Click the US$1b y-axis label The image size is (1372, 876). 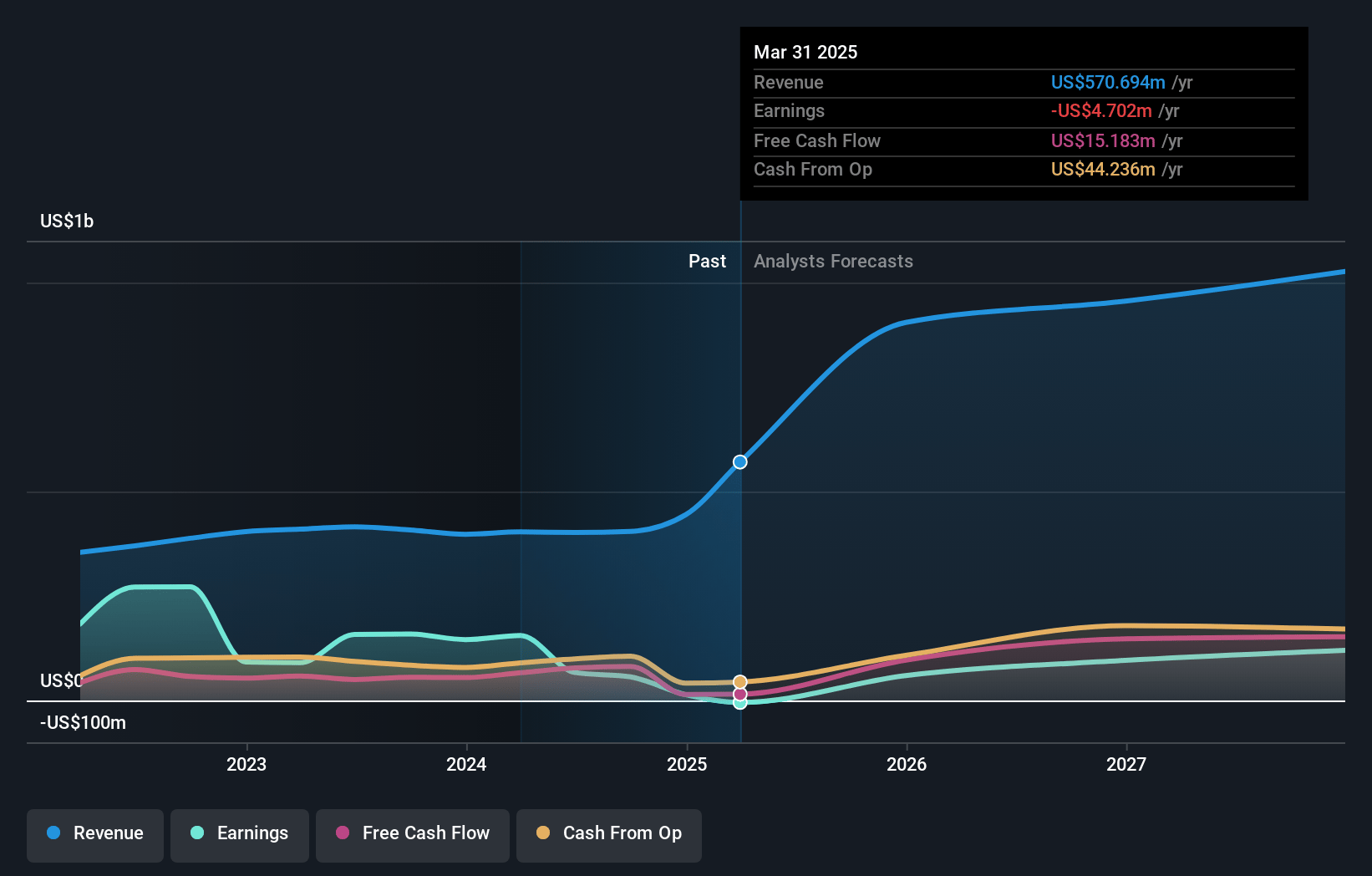(x=67, y=221)
